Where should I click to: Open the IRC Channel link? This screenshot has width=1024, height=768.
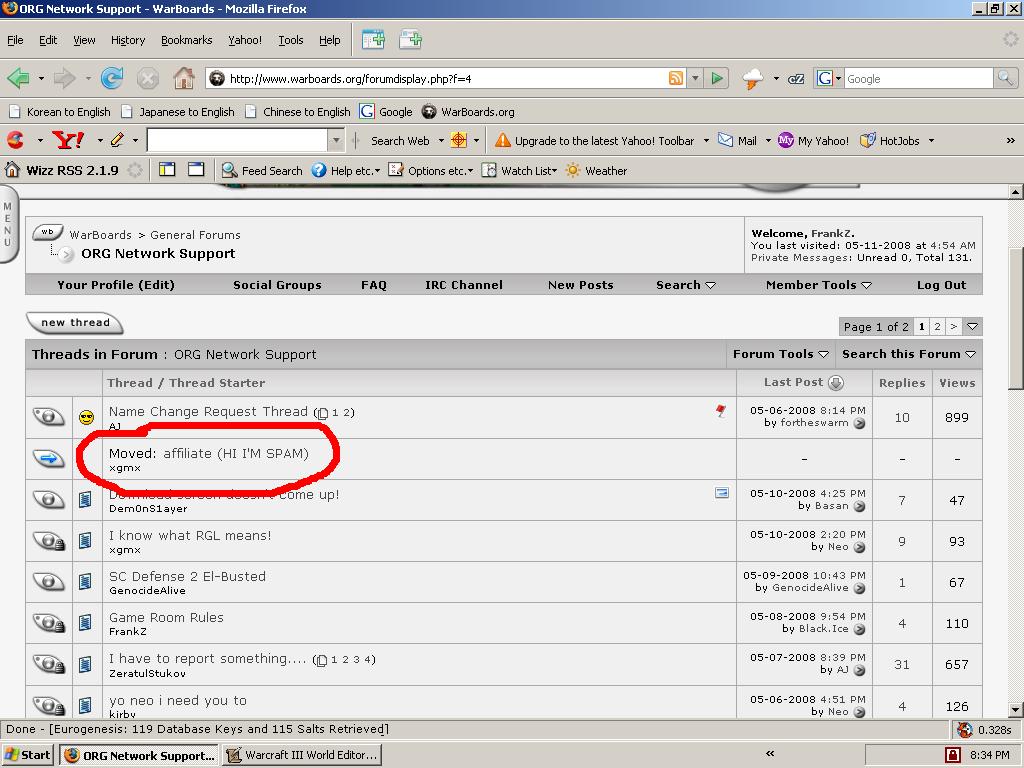(464, 285)
